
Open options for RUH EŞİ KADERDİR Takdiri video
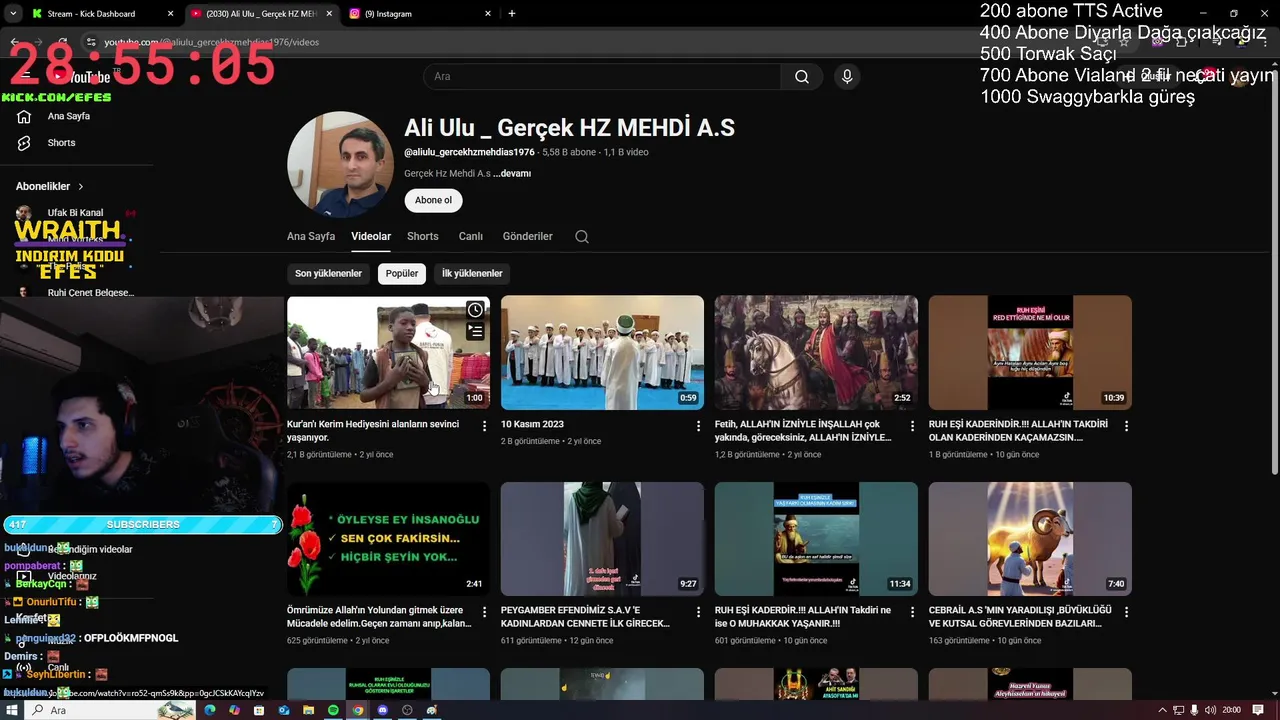pos(913,612)
